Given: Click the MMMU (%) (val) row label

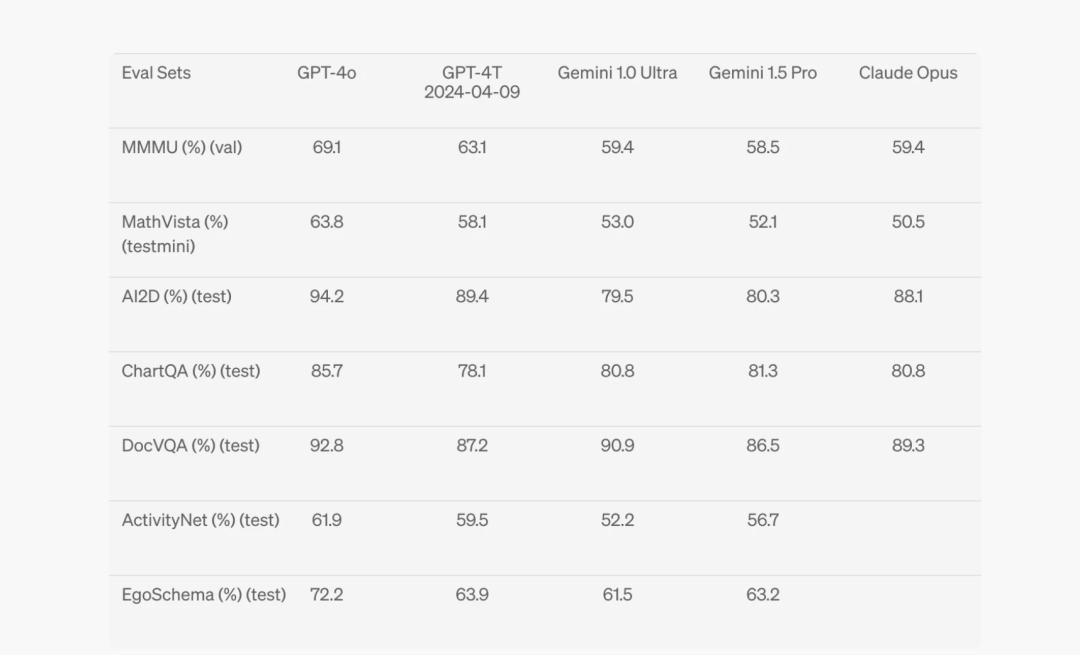Looking at the screenshot, I should [182, 147].
